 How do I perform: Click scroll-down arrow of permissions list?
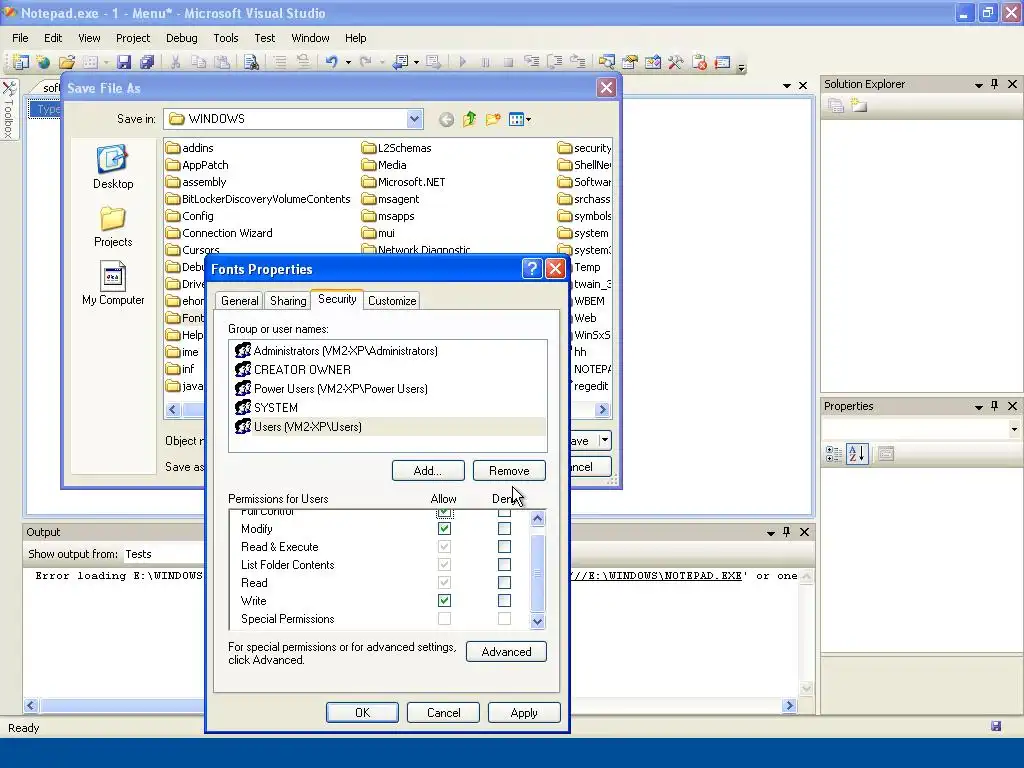(x=537, y=621)
